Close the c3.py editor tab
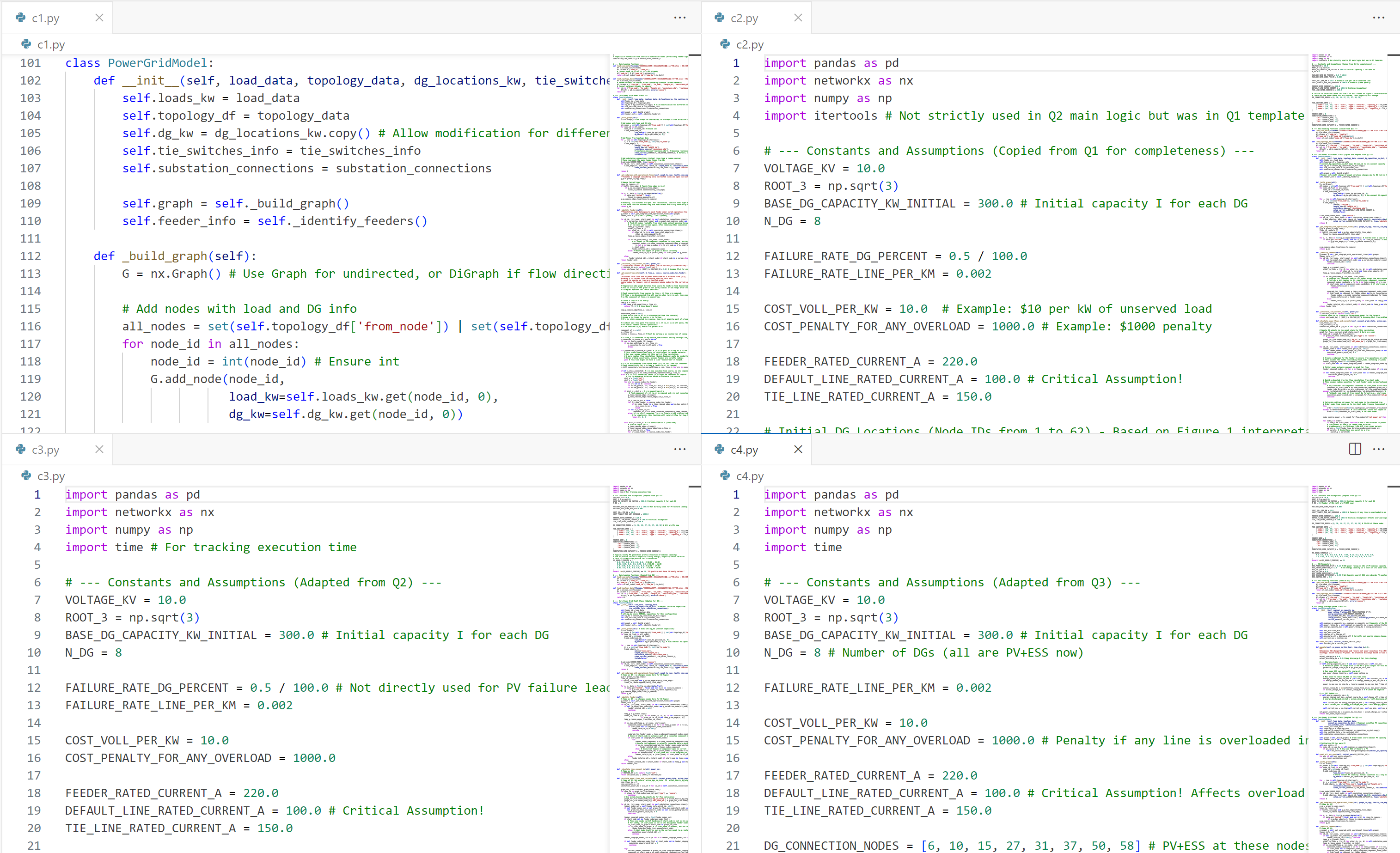Viewport: 1400px width, 853px height. [x=99, y=449]
